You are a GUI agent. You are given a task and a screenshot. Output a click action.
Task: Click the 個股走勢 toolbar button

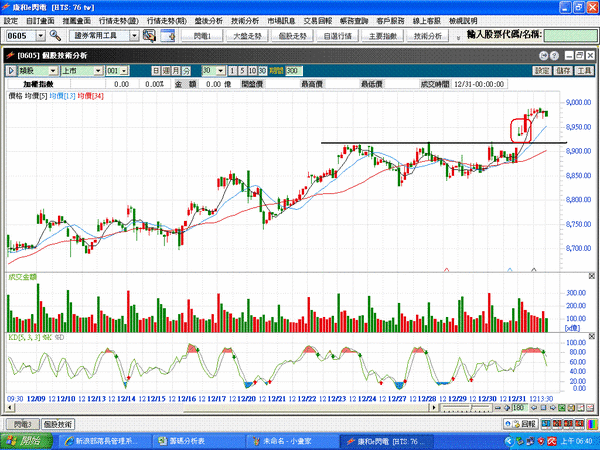292,36
